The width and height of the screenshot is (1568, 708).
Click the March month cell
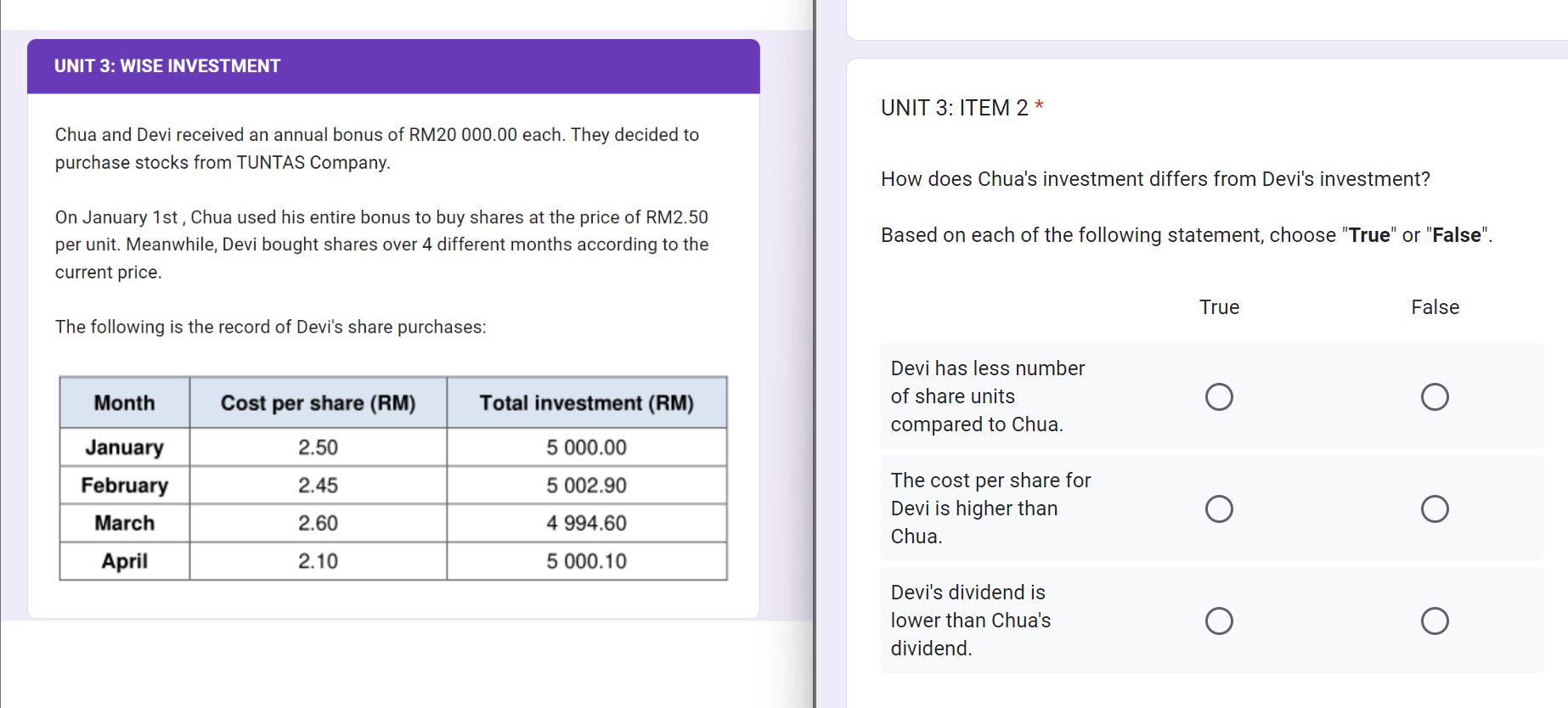[x=125, y=523]
